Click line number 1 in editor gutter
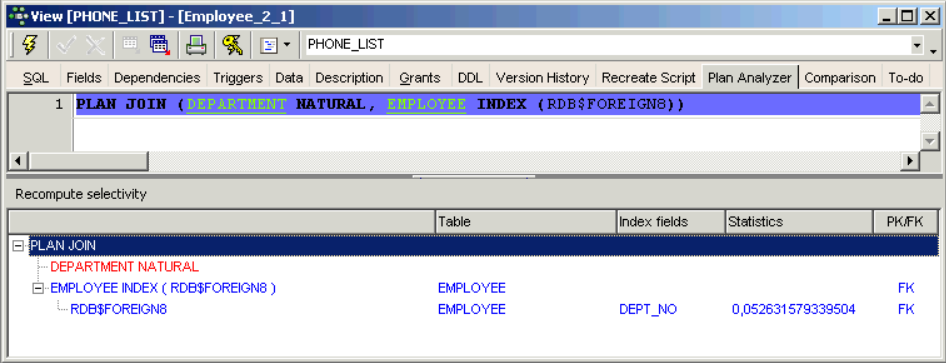 tap(59, 104)
